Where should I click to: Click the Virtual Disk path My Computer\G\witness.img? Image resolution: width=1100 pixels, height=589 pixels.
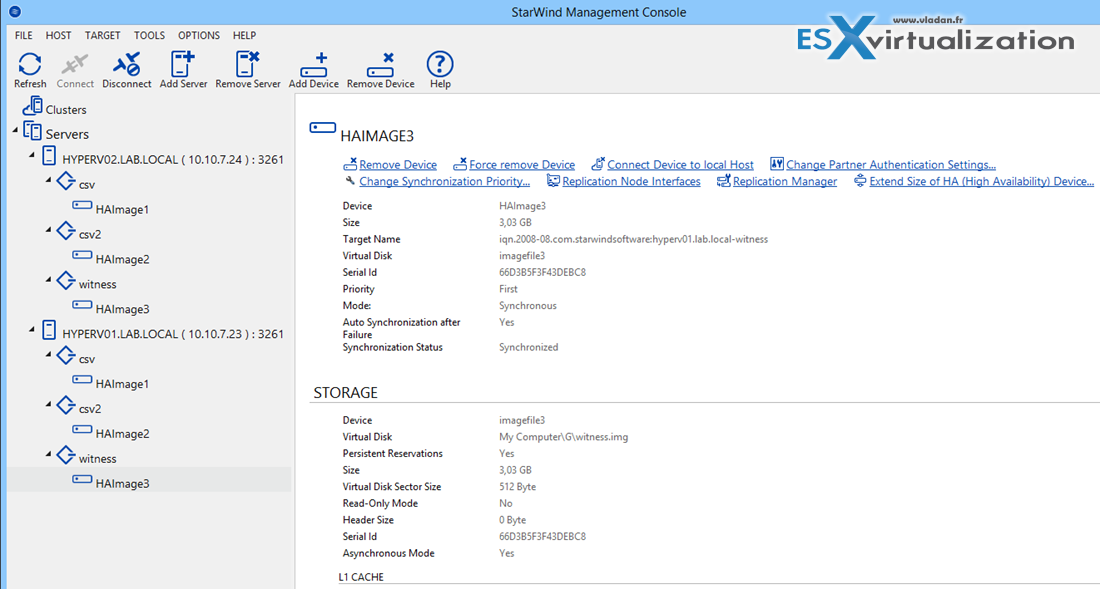(x=563, y=437)
